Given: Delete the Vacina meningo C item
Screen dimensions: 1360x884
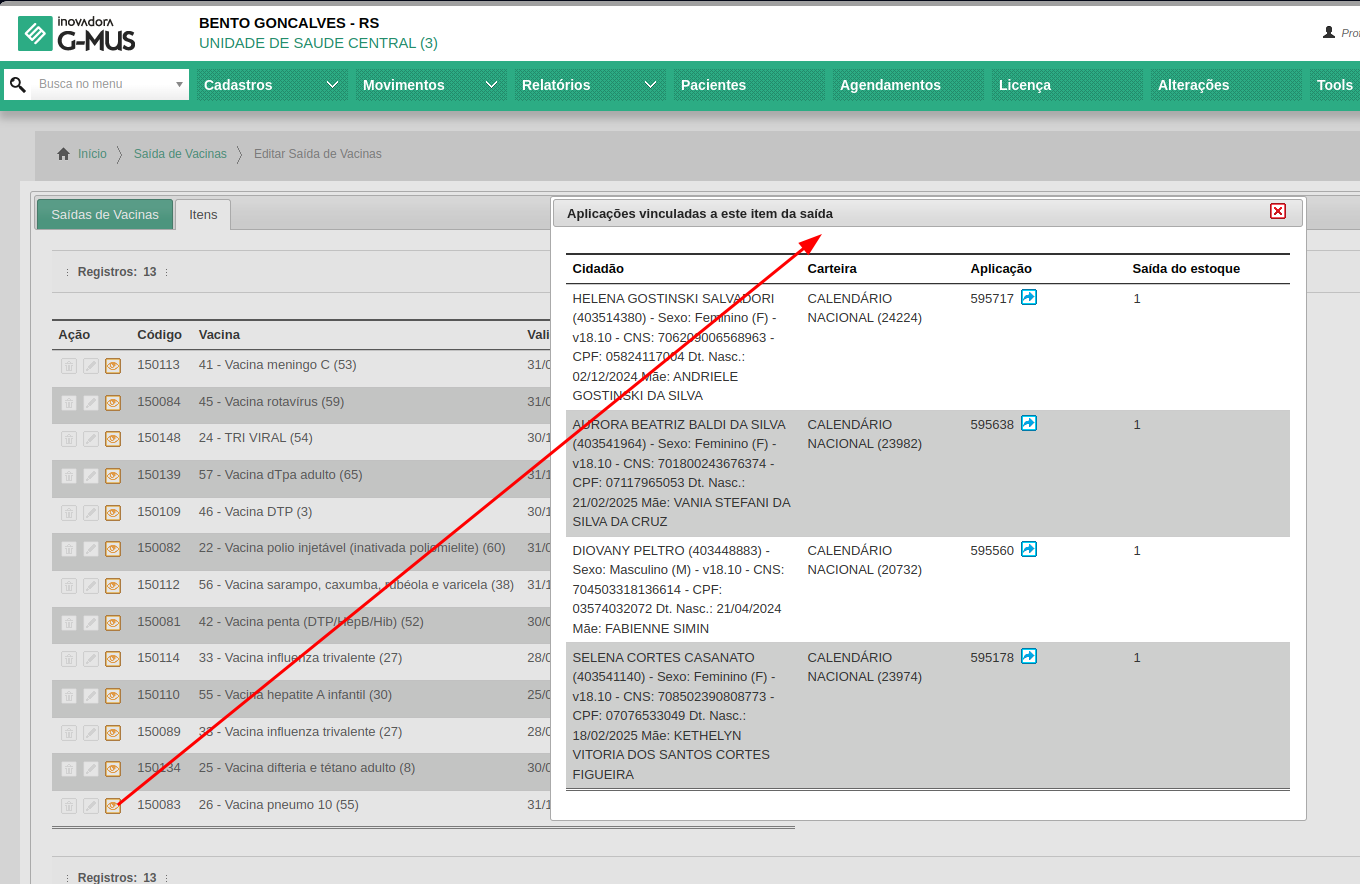Looking at the screenshot, I should pos(69,366).
